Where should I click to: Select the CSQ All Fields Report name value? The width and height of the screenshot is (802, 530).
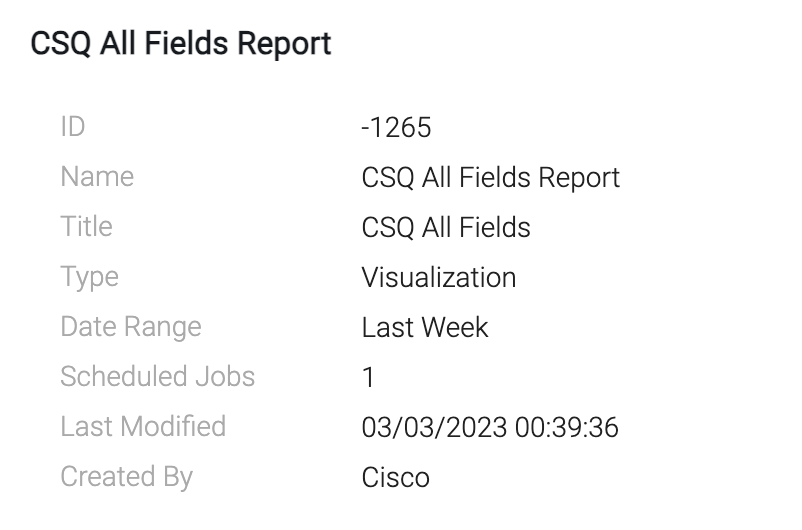pyautogui.click(x=490, y=178)
